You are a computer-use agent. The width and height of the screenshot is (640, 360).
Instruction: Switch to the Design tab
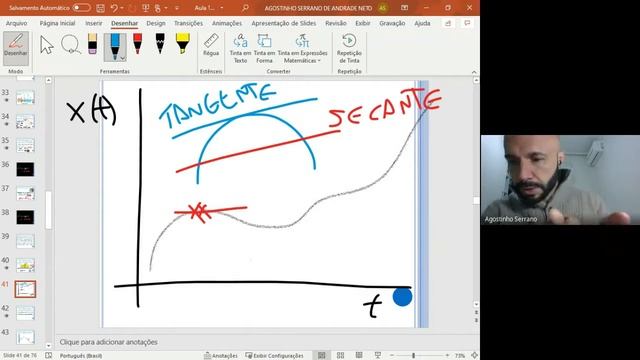coord(156,23)
